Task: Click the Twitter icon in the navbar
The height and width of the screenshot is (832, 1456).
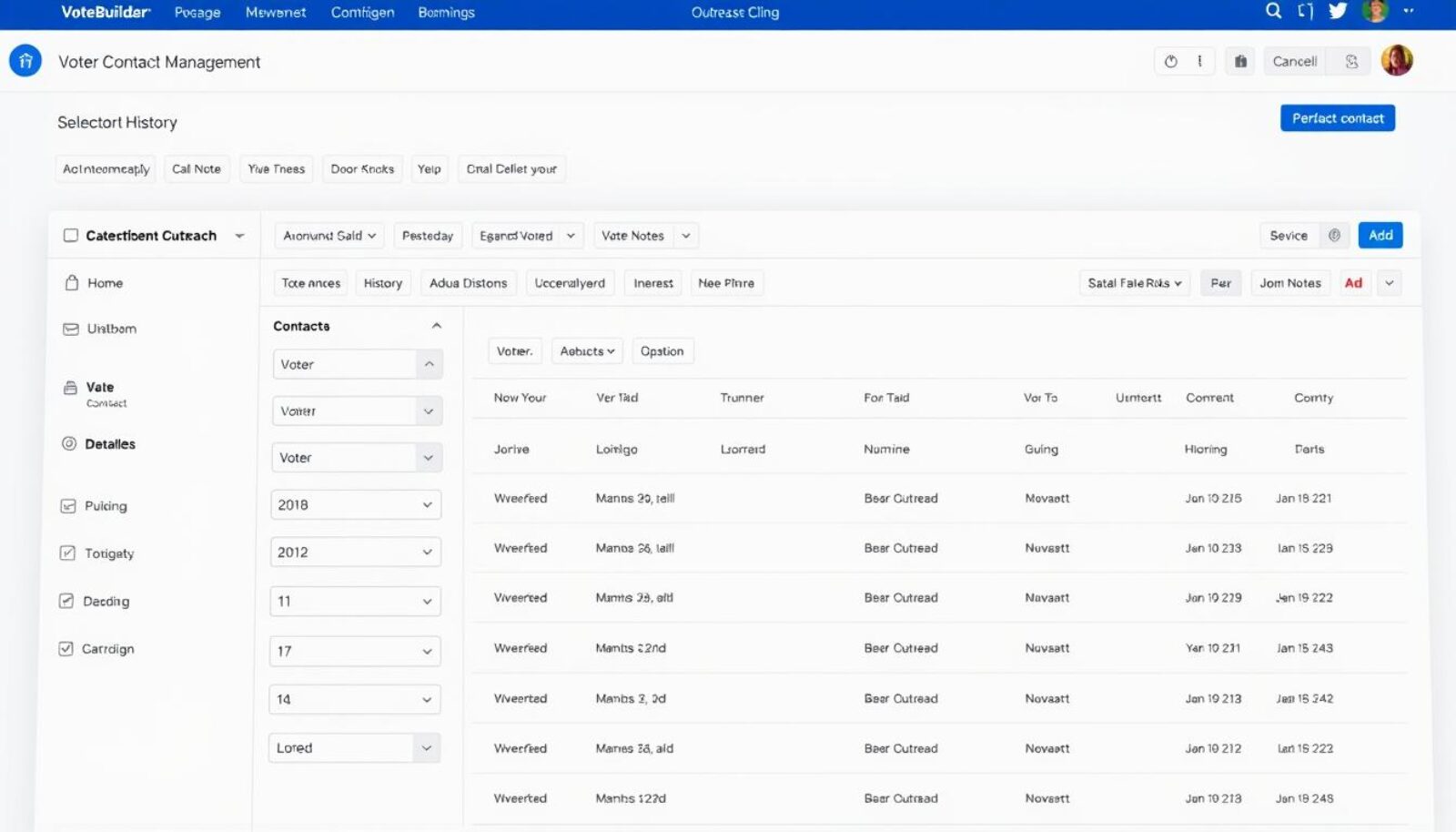Action: click(1338, 12)
